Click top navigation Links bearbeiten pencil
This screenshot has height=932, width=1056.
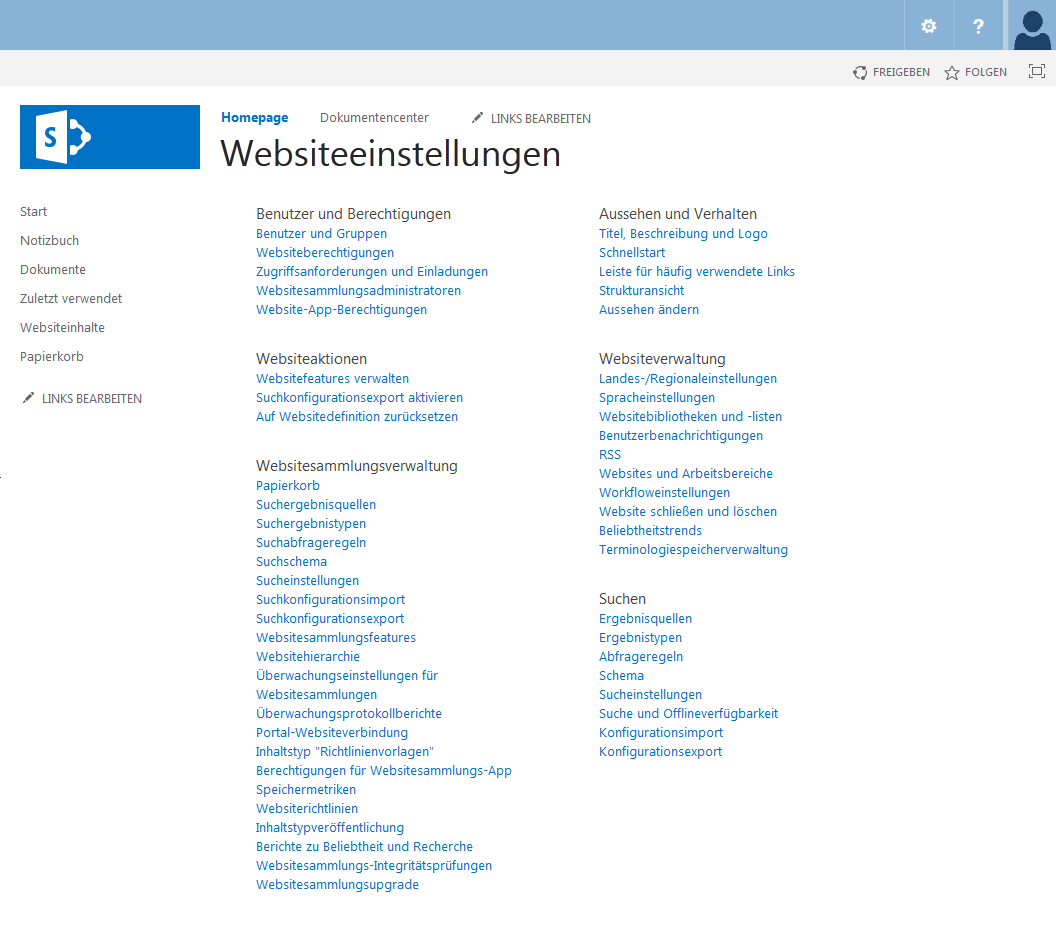pyautogui.click(x=478, y=118)
